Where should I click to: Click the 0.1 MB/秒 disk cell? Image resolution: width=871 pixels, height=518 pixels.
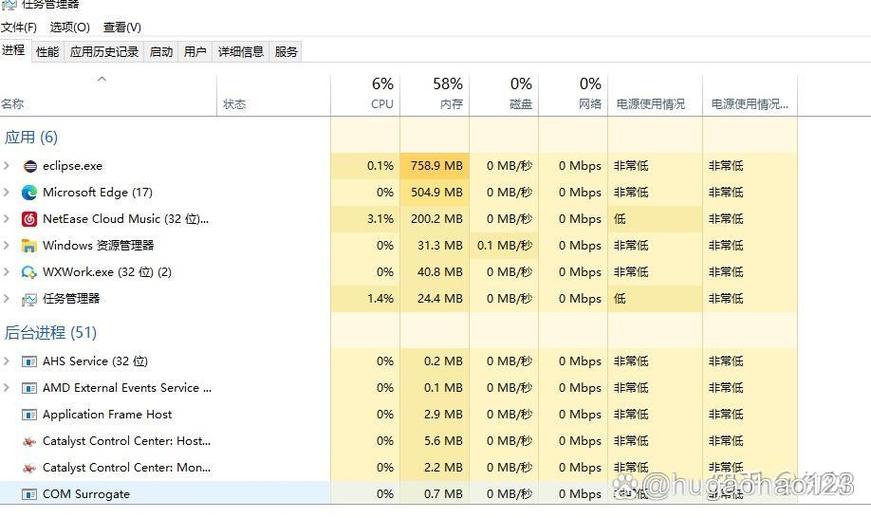coord(504,245)
